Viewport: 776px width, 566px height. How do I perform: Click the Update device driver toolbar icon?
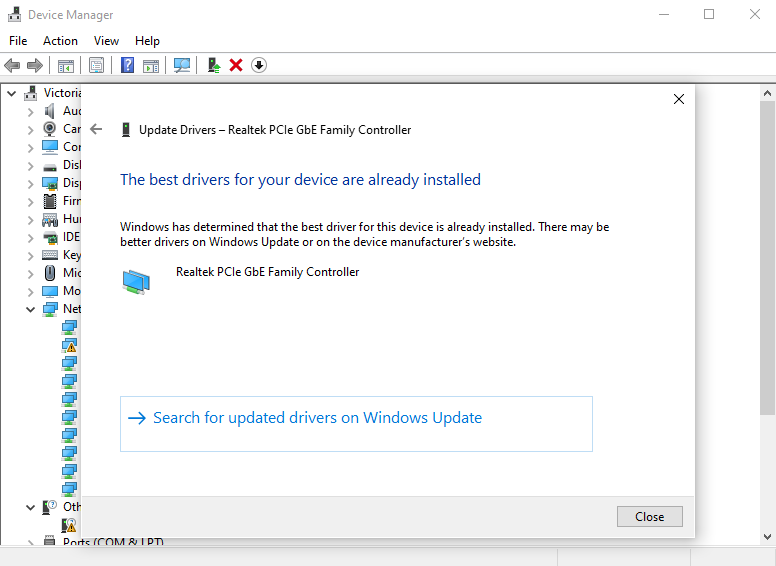point(214,65)
